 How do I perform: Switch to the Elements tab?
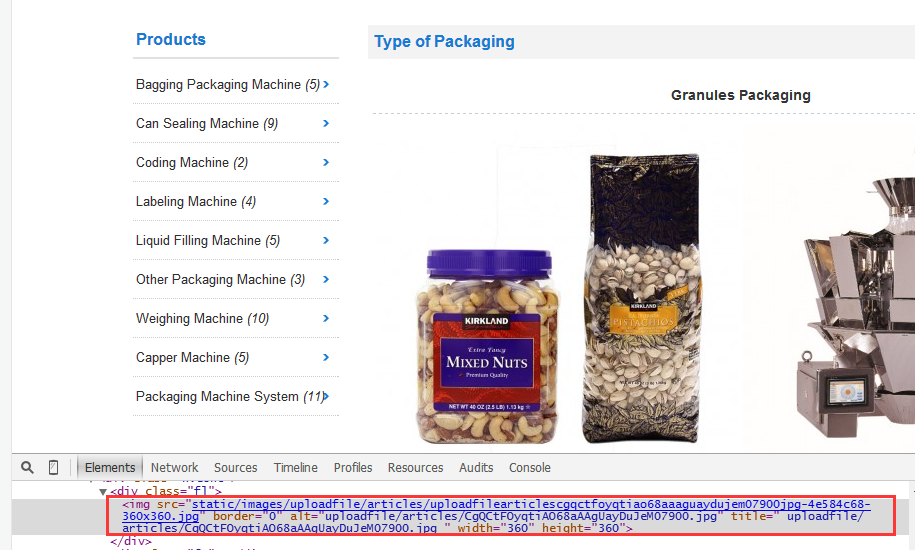coord(110,468)
